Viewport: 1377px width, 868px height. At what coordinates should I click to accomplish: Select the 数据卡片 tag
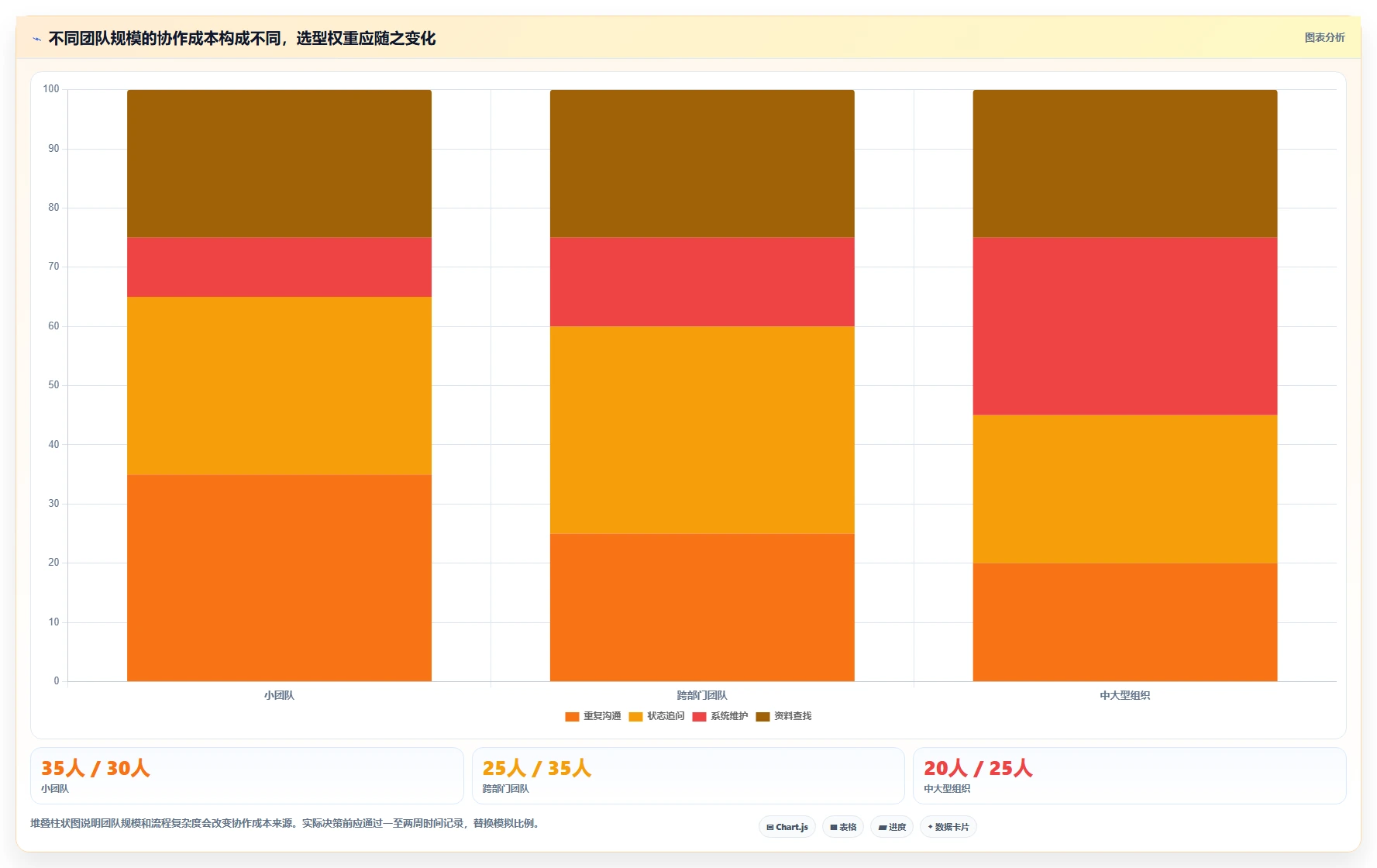[948, 827]
